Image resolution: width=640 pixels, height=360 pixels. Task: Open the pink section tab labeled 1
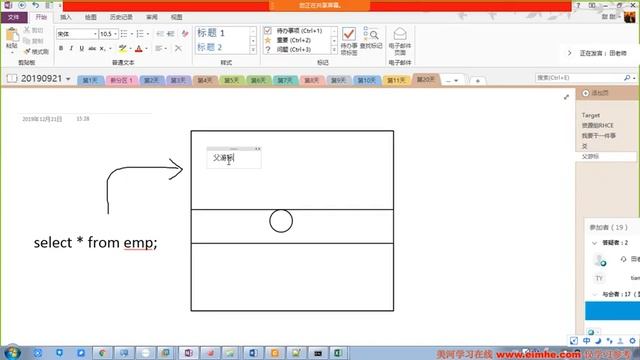[x=121, y=80]
